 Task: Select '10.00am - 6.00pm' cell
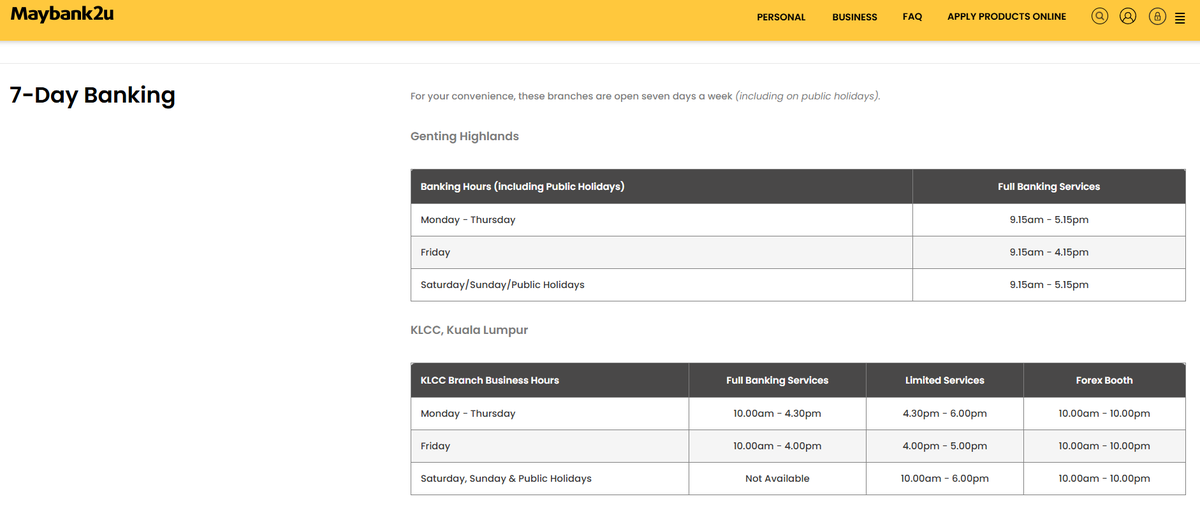944,479
